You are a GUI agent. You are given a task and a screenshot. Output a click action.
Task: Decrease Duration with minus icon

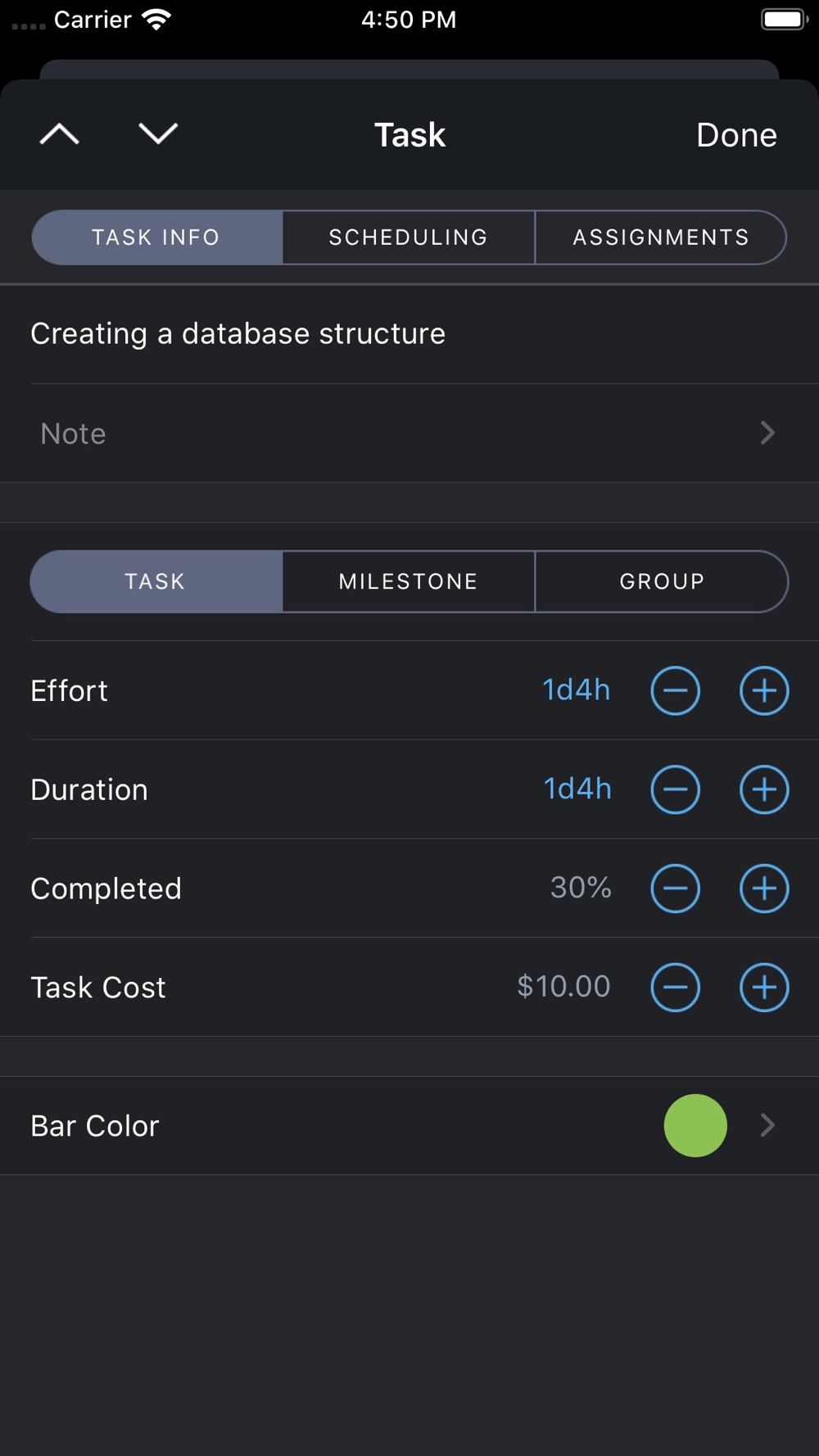(x=676, y=789)
